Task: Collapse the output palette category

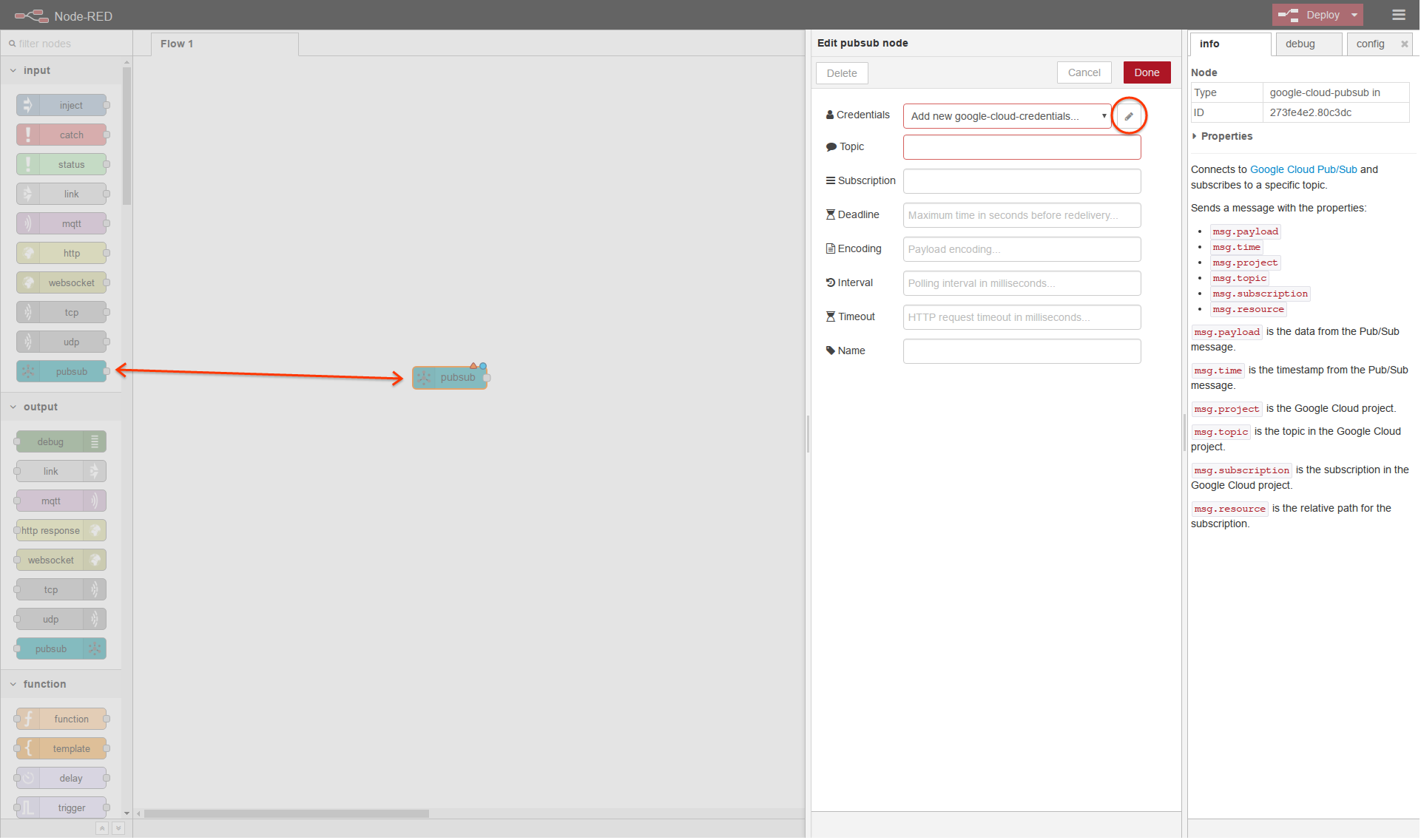Action: (40, 407)
